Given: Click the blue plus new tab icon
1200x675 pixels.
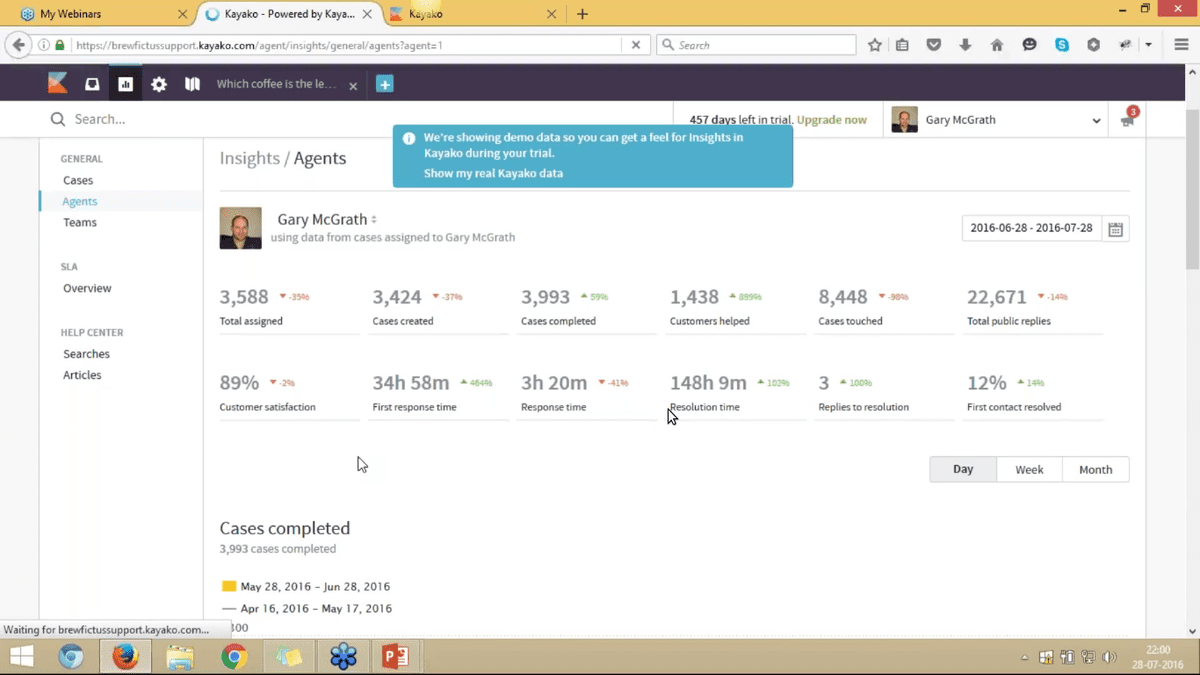Looking at the screenshot, I should (x=384, y=85).
